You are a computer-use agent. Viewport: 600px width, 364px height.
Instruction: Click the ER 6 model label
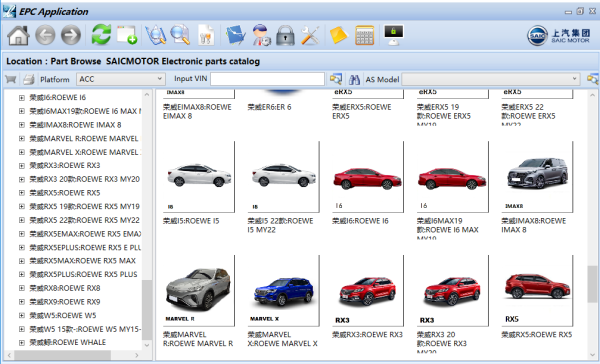coord(269,107)
